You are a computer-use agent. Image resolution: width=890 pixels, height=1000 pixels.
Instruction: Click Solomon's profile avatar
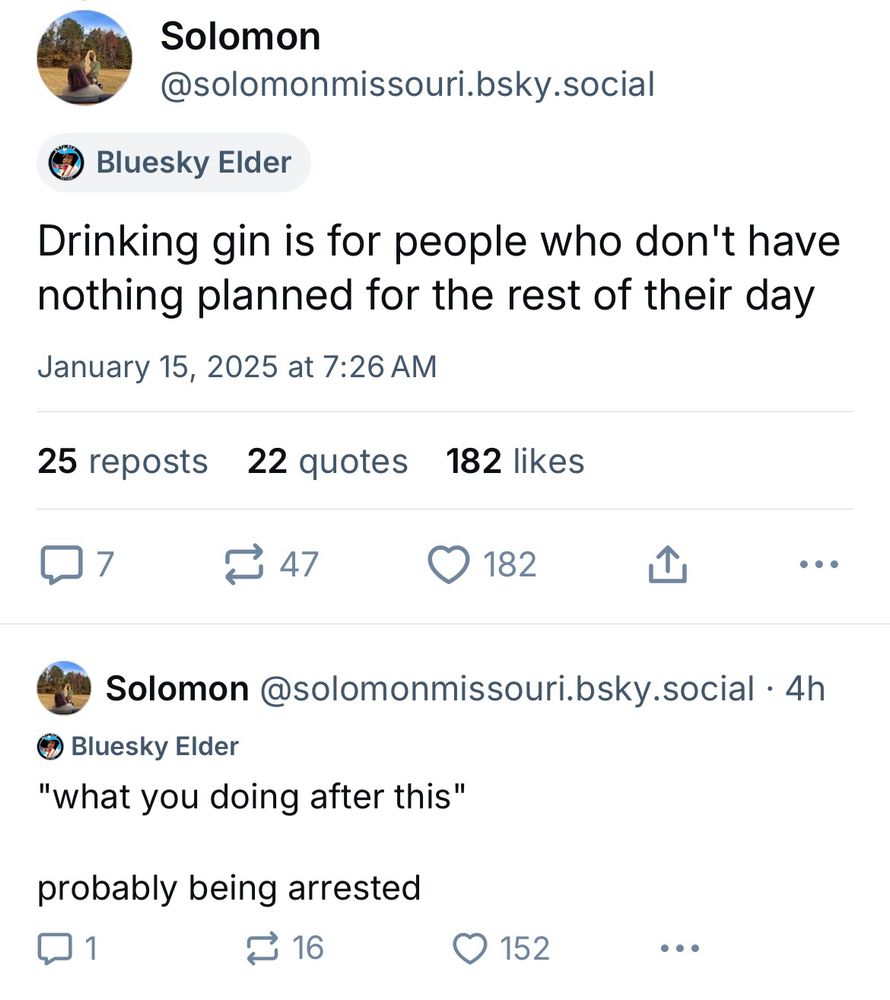click(x=85, y=58)
